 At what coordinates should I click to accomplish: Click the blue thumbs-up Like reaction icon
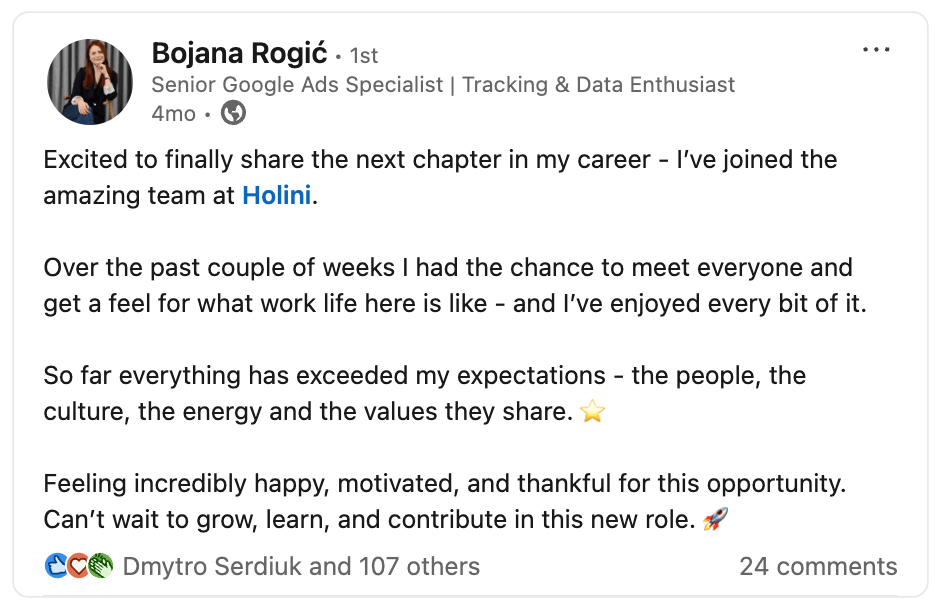pos(56,567)
